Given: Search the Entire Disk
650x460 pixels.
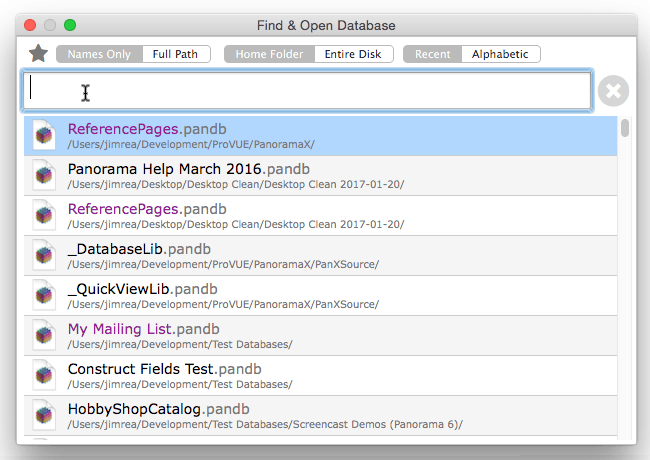Looking at the screenshot, I should (354, 54).
